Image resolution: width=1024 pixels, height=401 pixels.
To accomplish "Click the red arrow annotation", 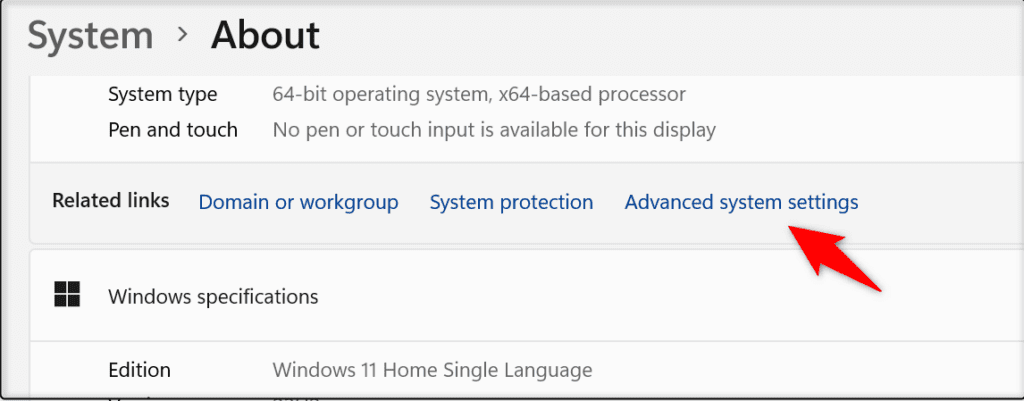I will pyautogui.click(x=835, y=257).
